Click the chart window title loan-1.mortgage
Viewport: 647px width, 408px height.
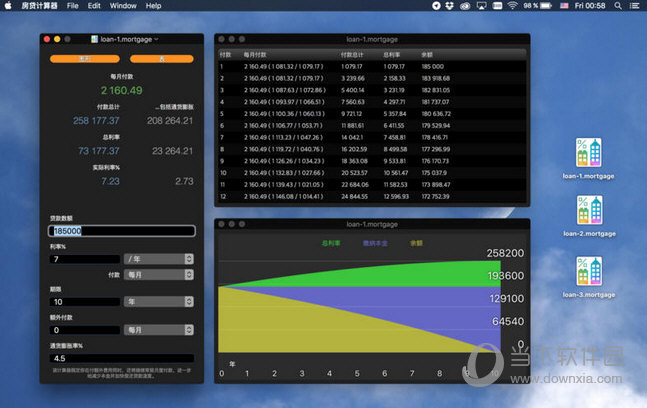(372, 224)
